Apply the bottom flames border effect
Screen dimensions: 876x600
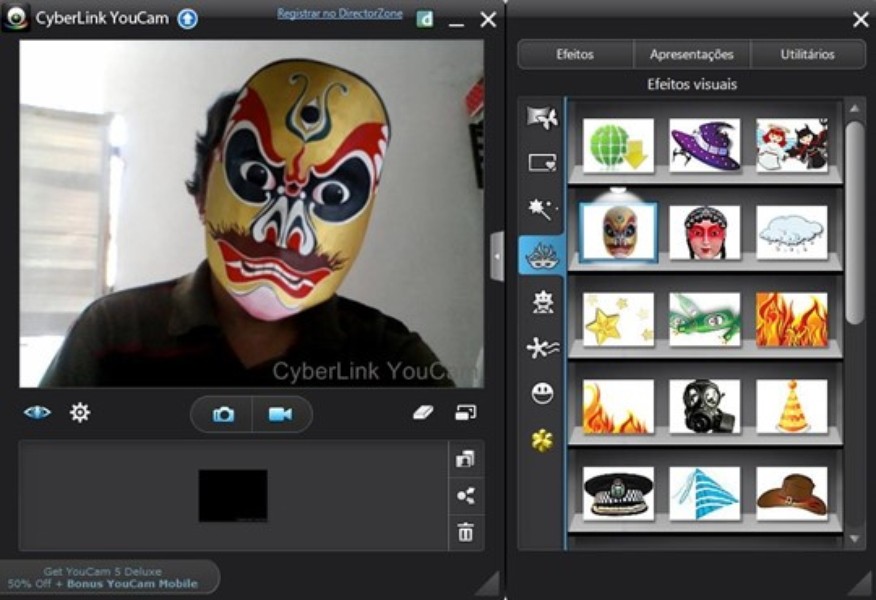pos(618,407)
